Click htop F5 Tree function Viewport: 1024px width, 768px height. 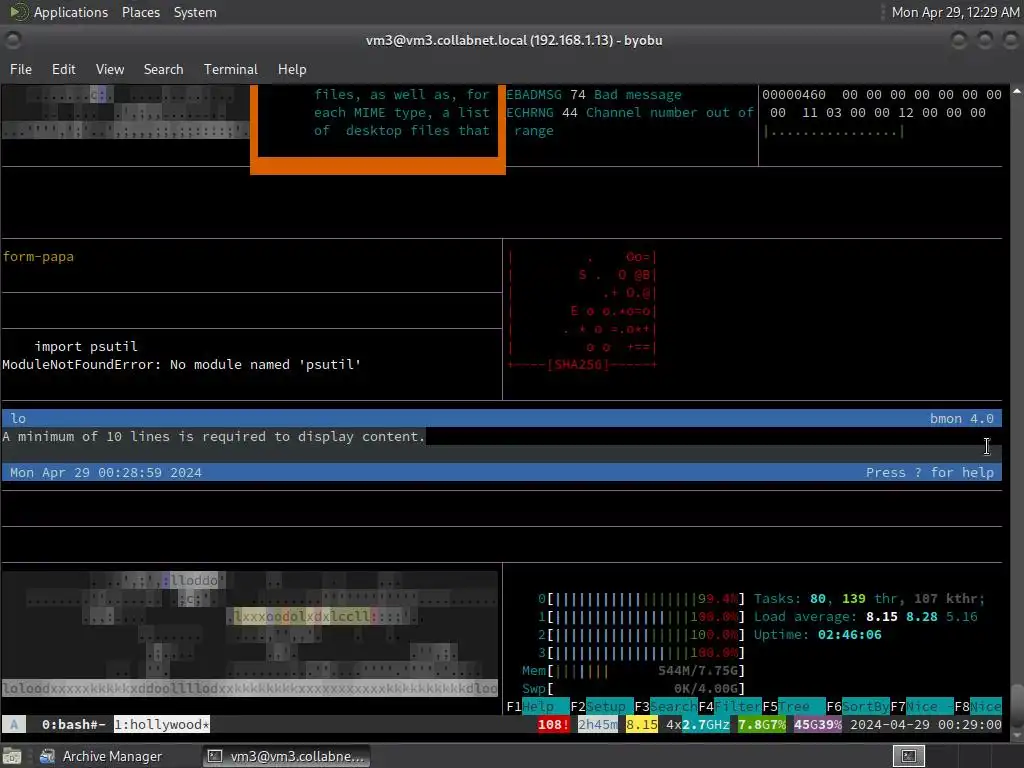click(793, 707)
